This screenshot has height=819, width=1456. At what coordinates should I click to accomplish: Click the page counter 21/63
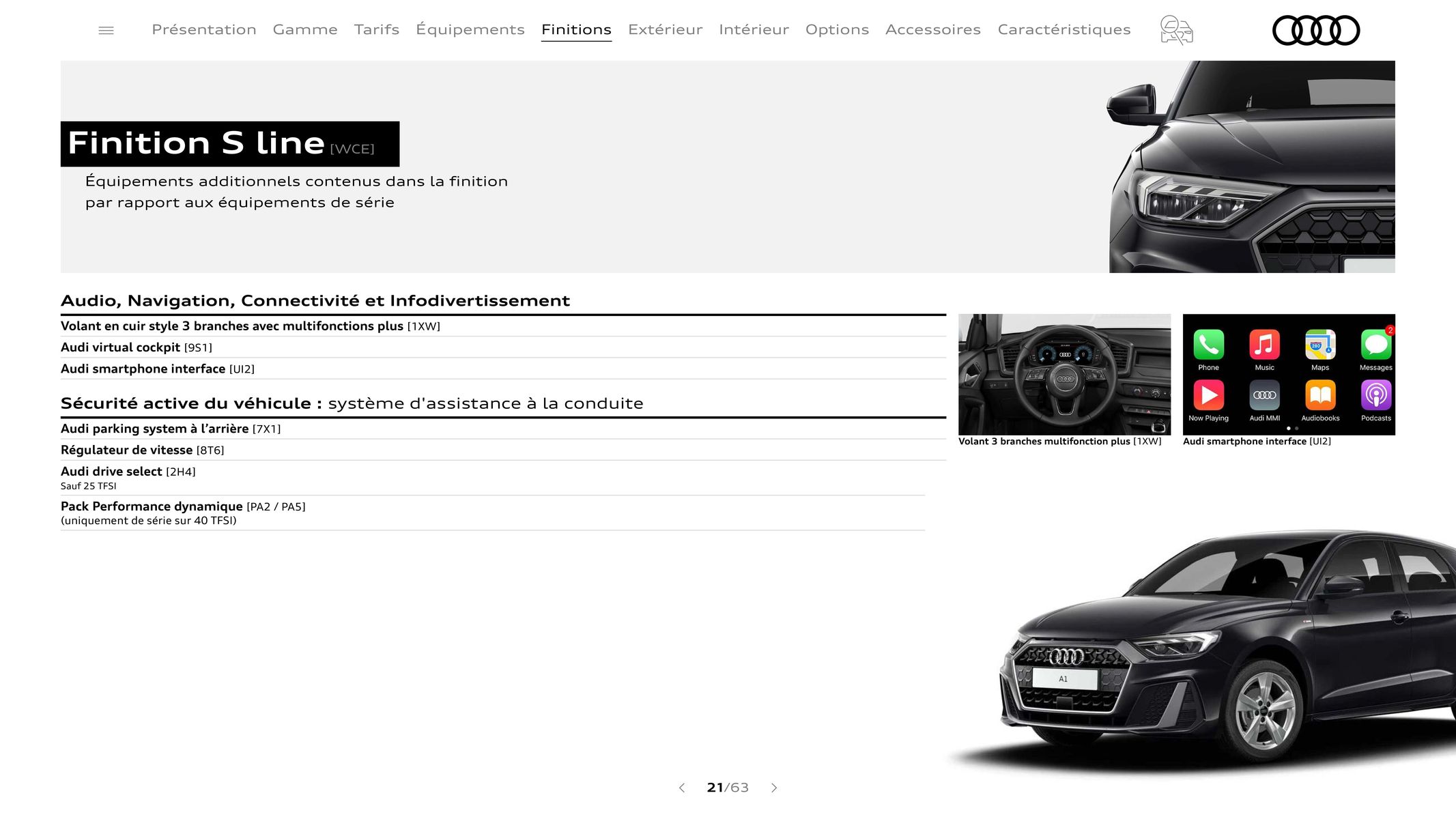[x=728, y=788]
